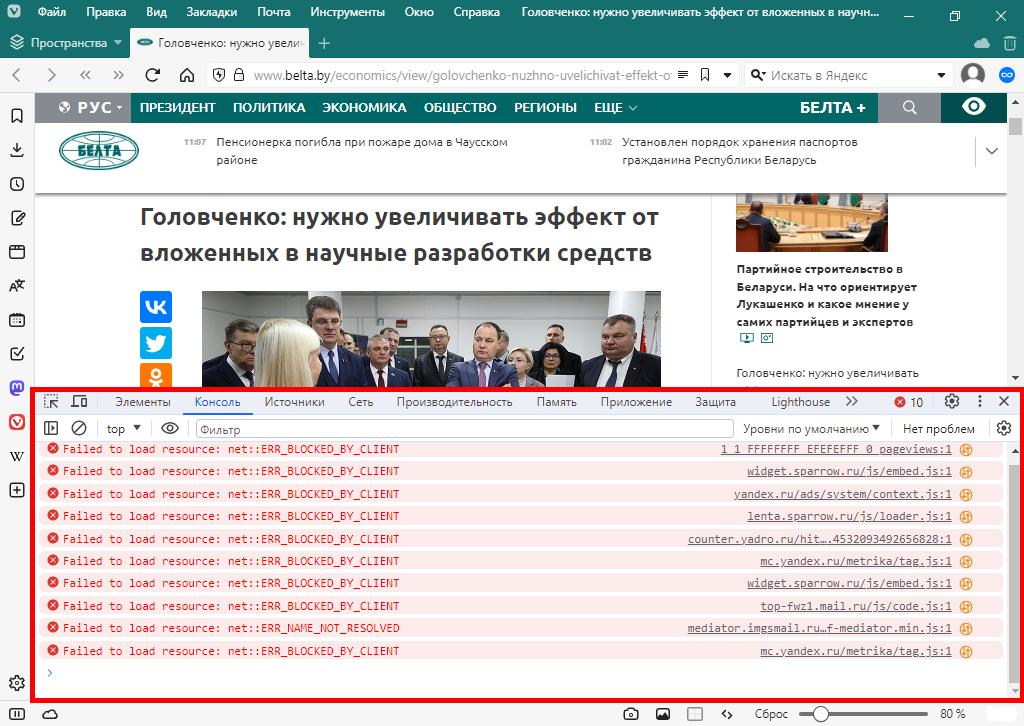Open the widget.sparrow.ru/js/embed.js:1 source link
The height and width of the screenshot is (726, 1024).
[848, 471]
